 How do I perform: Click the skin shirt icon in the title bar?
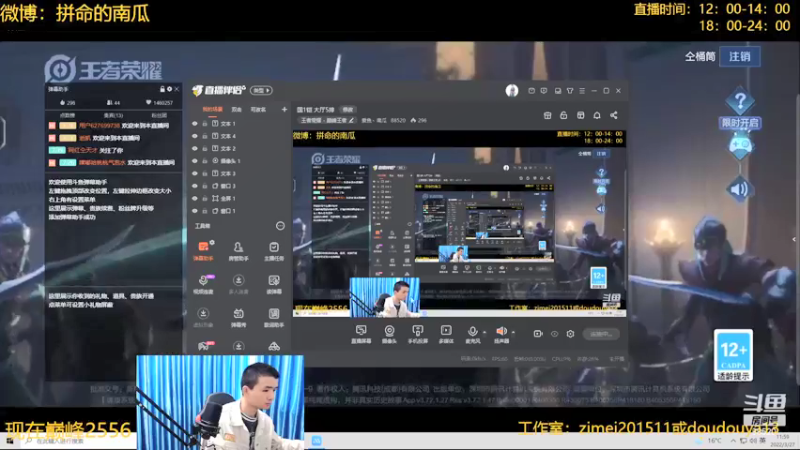(x=570, y=91)
